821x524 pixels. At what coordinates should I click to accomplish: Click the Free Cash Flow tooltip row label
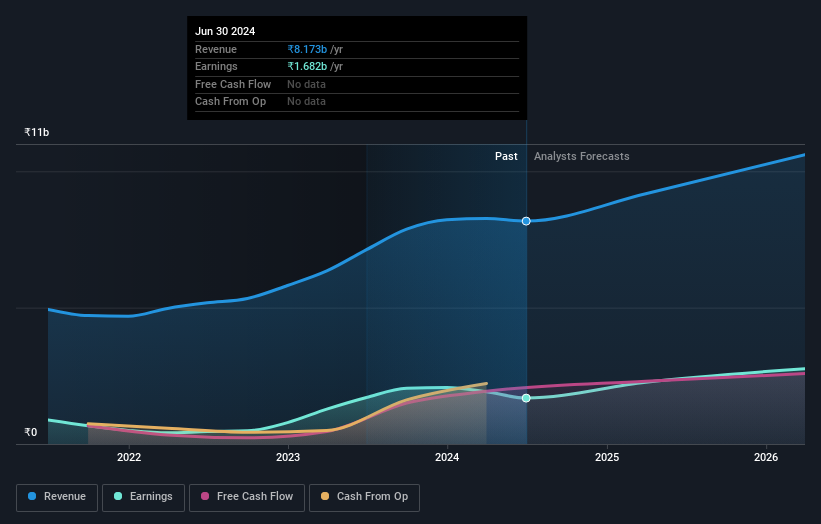233,84
